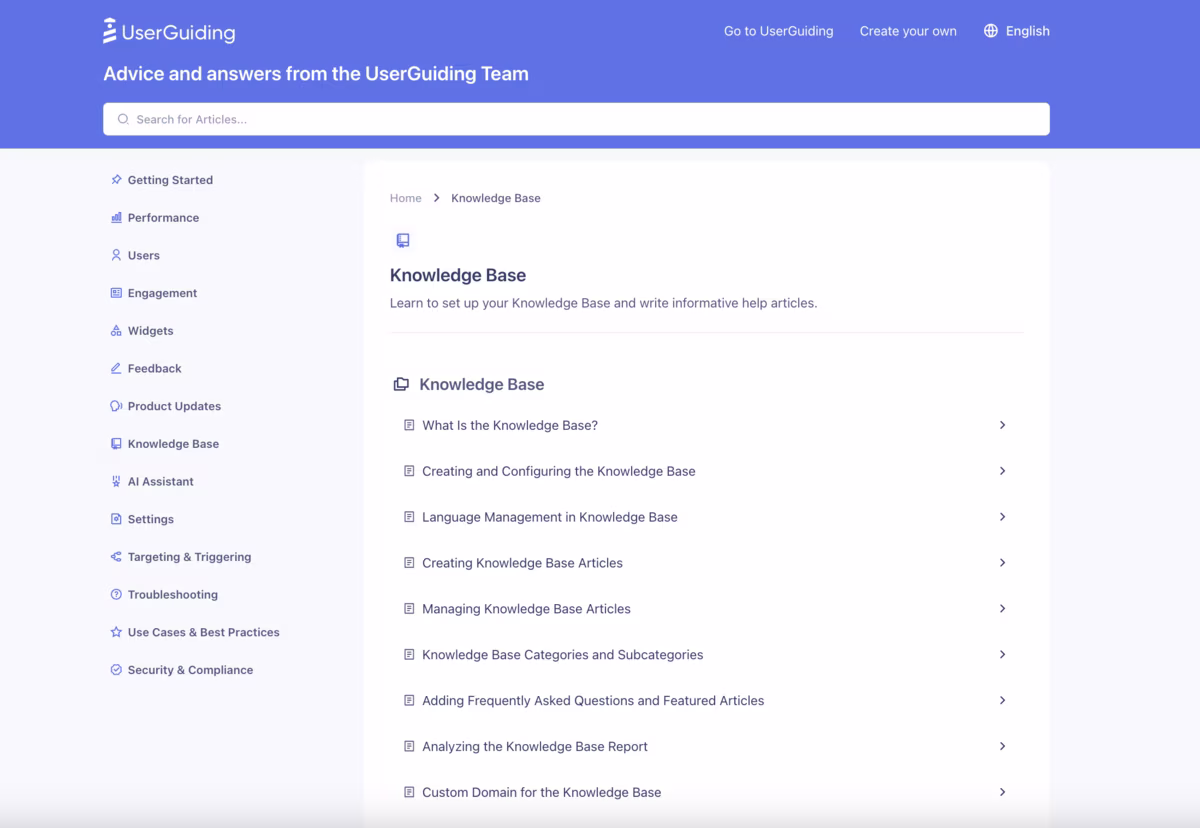Click the Widgets icon in the sidebar
This screenshot has height=828, width=1200.
115,330
